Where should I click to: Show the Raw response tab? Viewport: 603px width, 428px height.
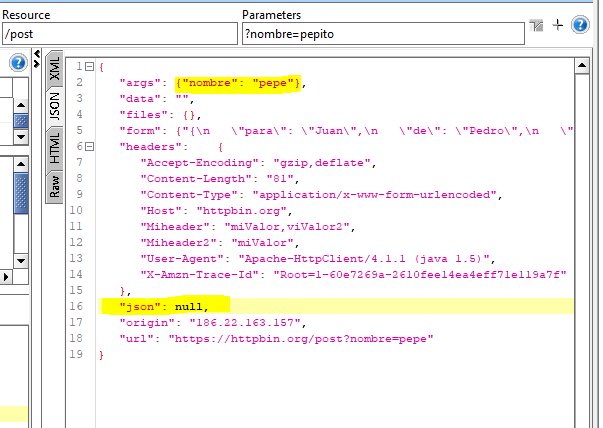click(x=55, y=182)
